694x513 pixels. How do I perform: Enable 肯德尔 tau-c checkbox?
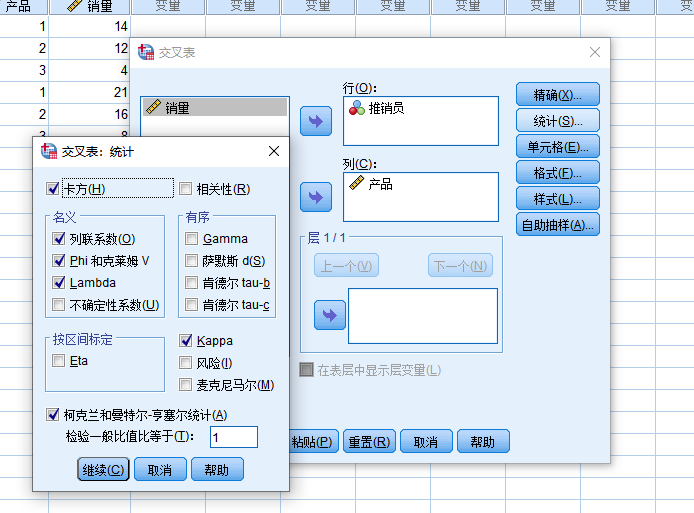192,305
